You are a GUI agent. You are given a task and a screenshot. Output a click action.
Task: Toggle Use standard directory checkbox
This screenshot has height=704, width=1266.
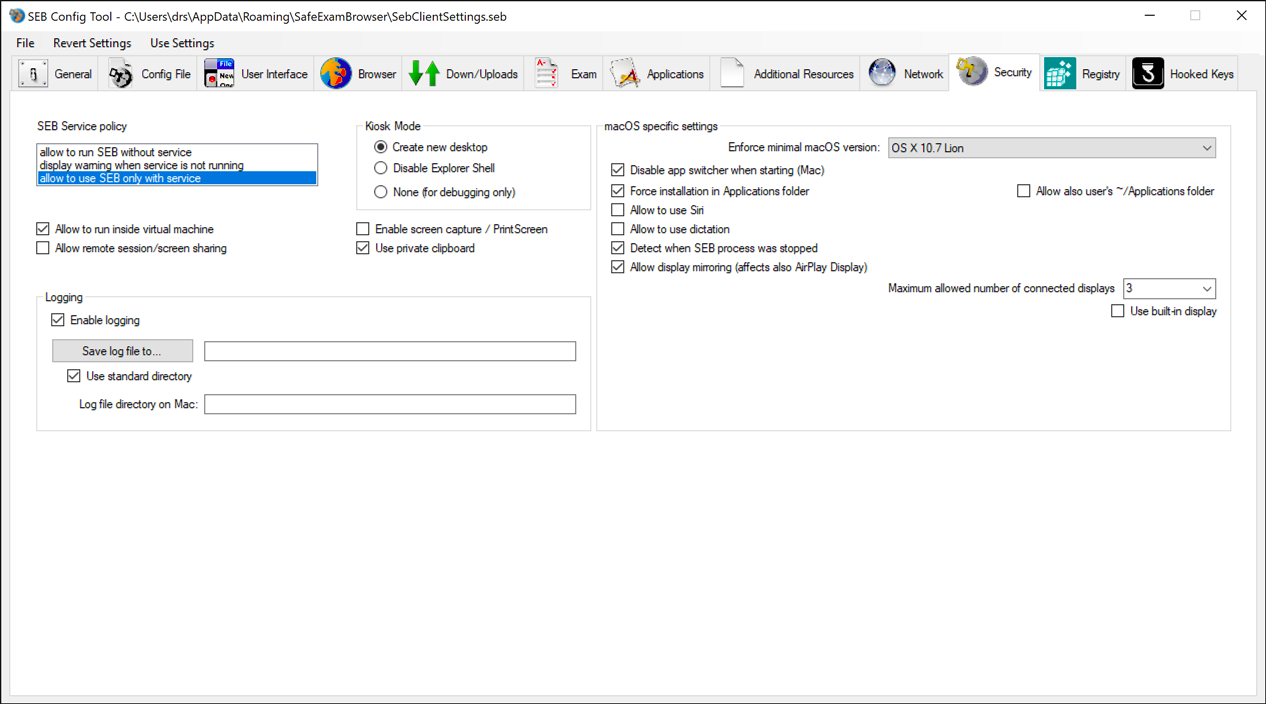click(74, 376)
